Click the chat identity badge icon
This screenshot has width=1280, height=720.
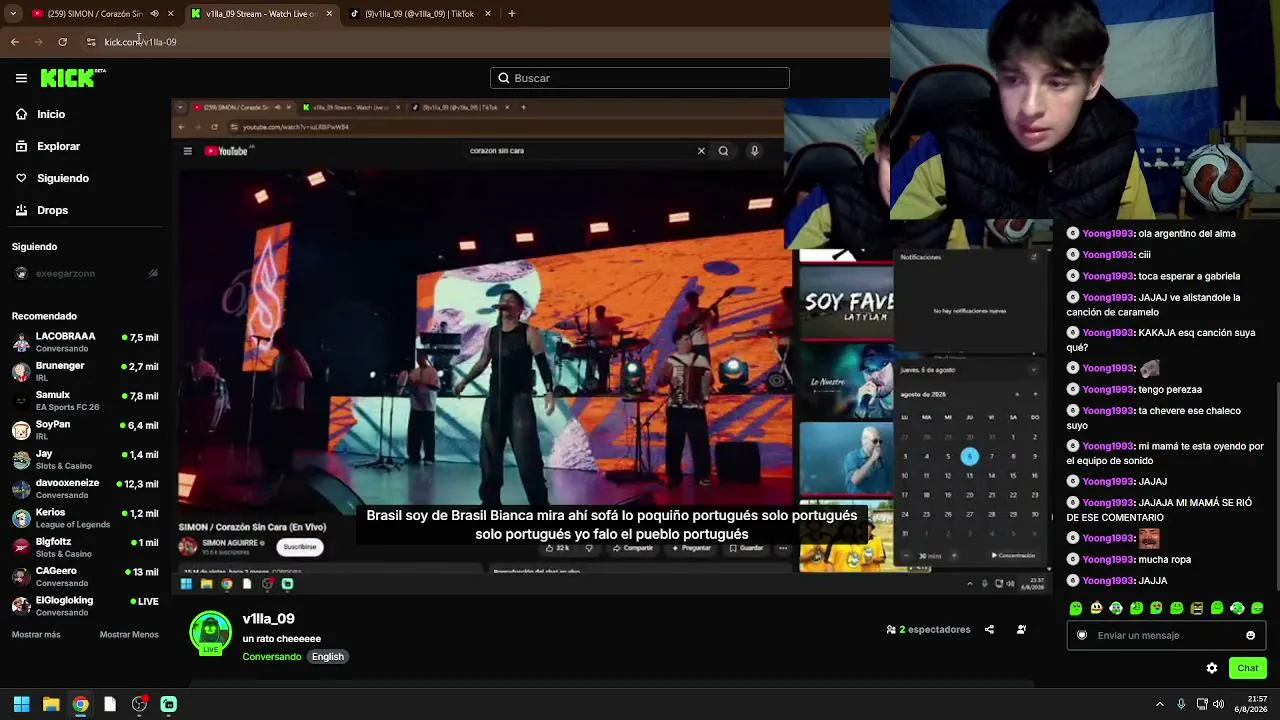(x=1082, y=635)
